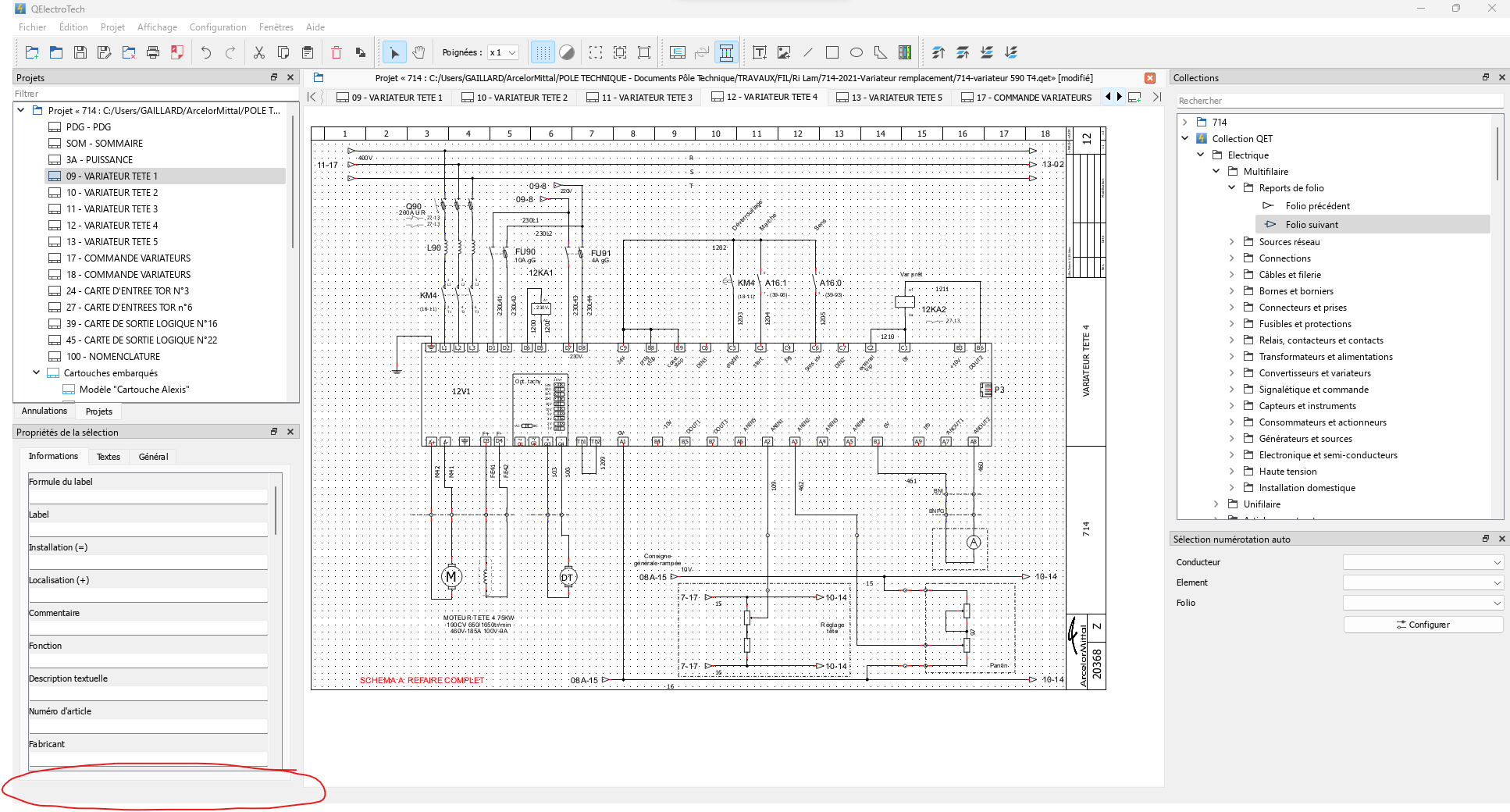The width and height of the screenshot is (1510, 812).
Task: Choose the add image tool
Action: (x=784, y=52)
